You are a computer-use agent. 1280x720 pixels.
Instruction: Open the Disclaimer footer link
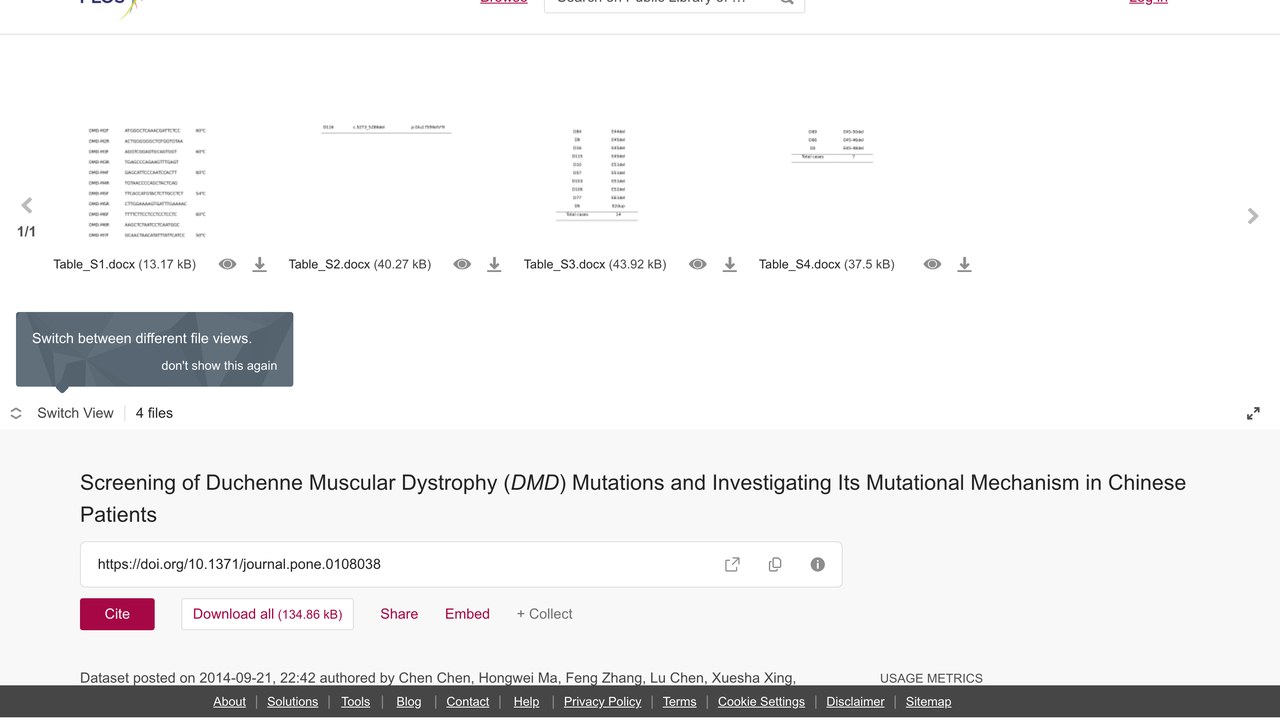855,702
